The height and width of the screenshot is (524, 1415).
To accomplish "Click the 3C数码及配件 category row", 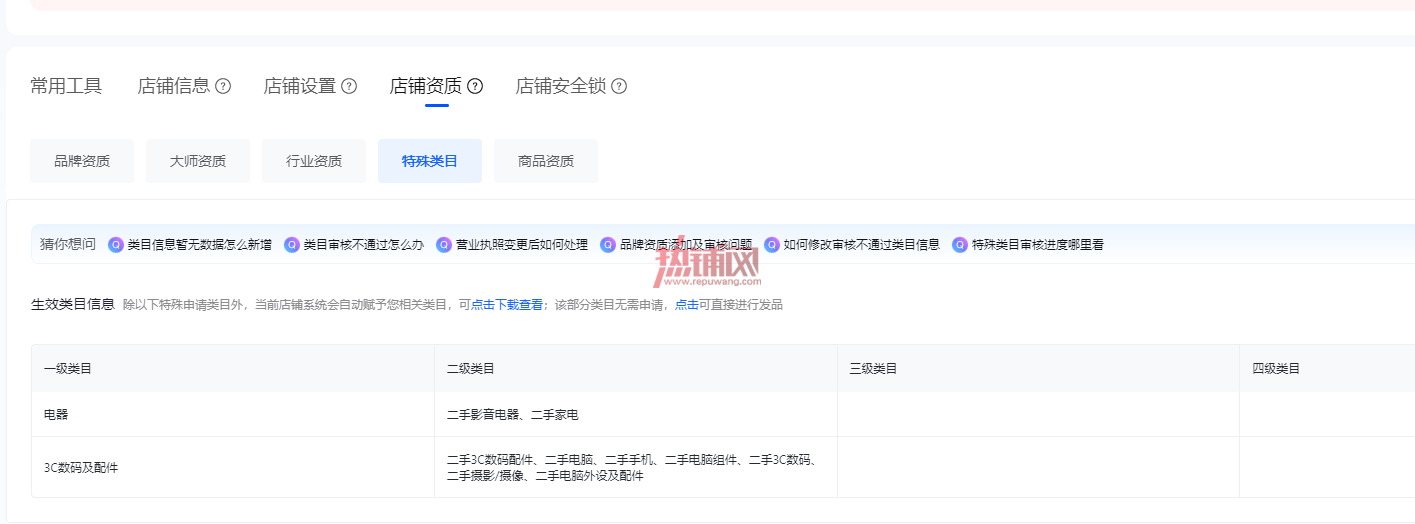I will [x=723, y=467].
